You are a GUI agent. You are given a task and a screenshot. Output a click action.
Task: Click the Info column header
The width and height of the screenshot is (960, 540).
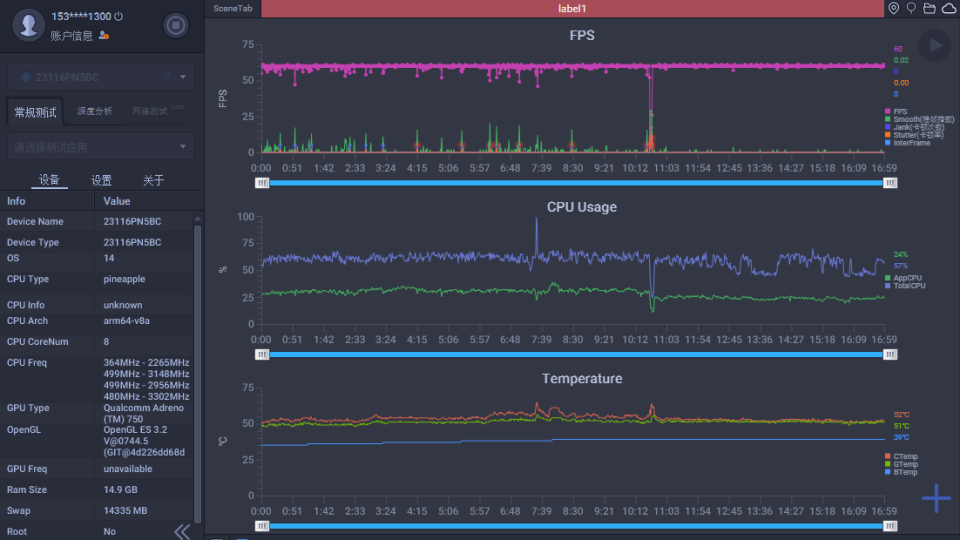(16, 201)
